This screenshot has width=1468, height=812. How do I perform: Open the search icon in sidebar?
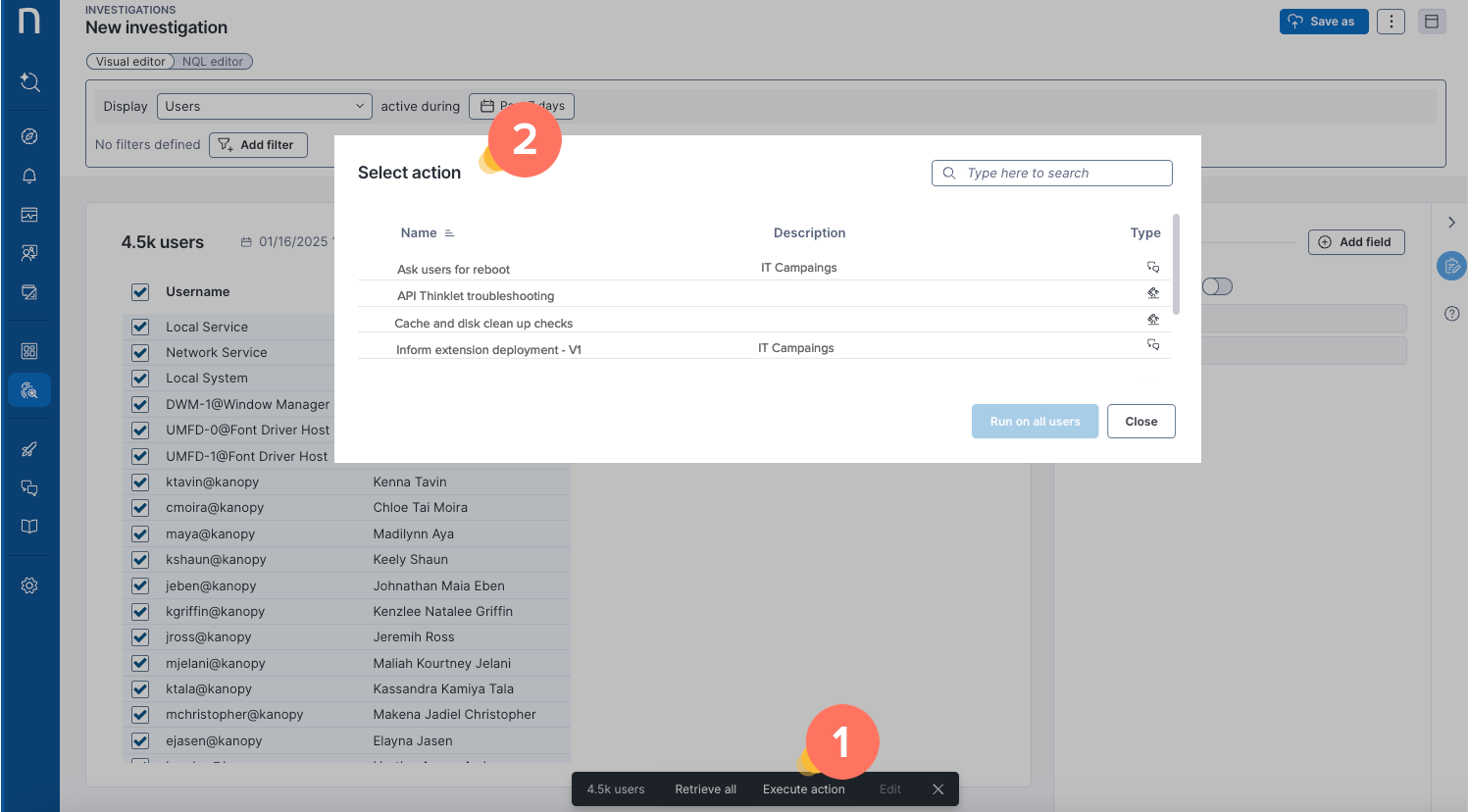coord(29,82)
